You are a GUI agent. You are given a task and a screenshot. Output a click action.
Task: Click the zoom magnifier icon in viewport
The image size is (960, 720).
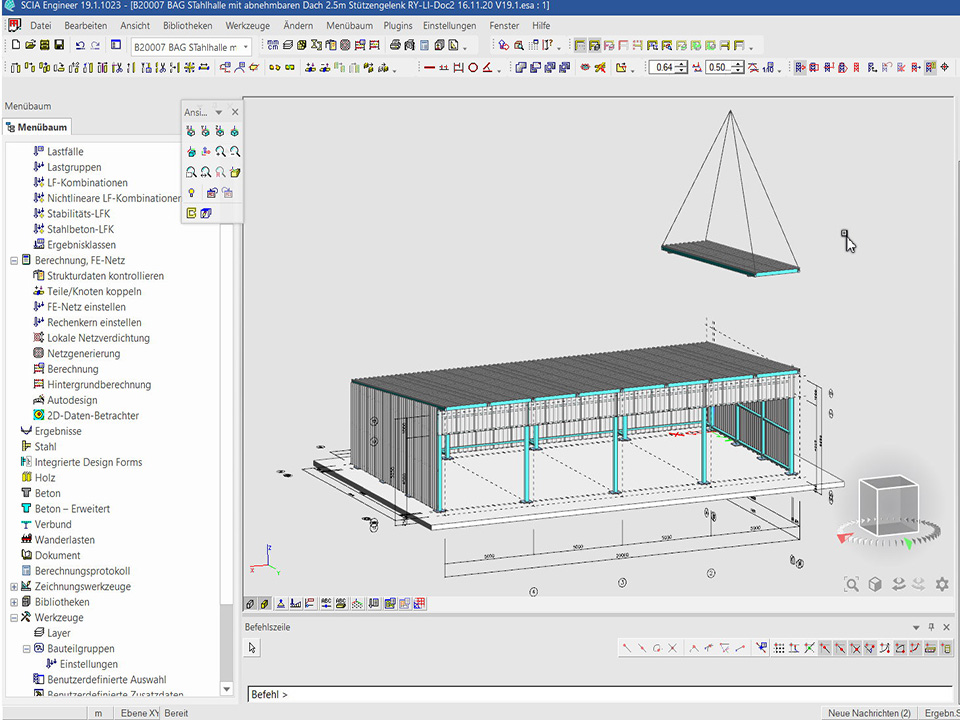click(x=851, y=584)
